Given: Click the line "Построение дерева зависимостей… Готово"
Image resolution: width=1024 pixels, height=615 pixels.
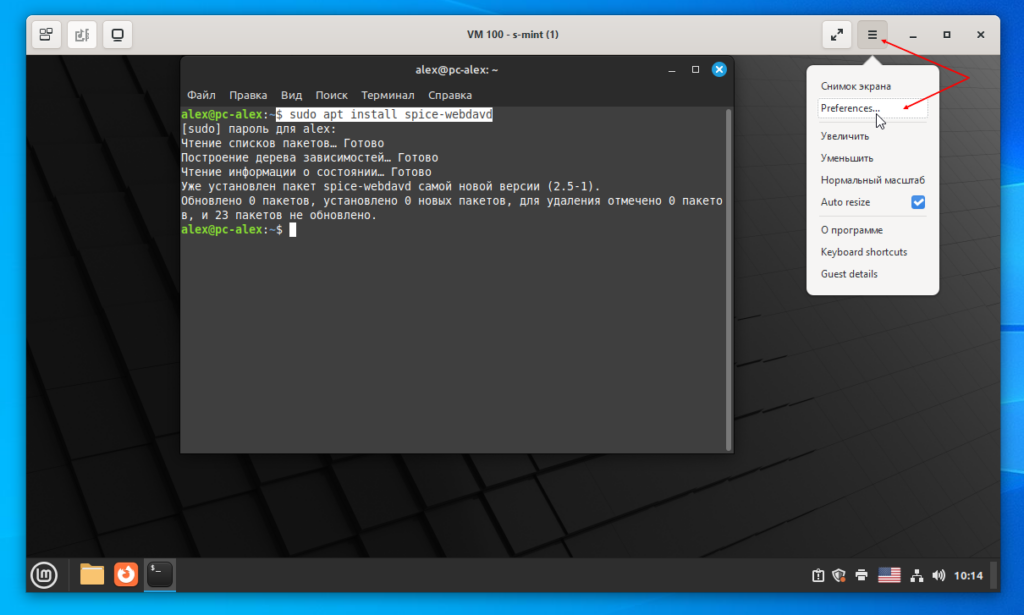Looking at the screenshot, I should (x=310, y=157).
